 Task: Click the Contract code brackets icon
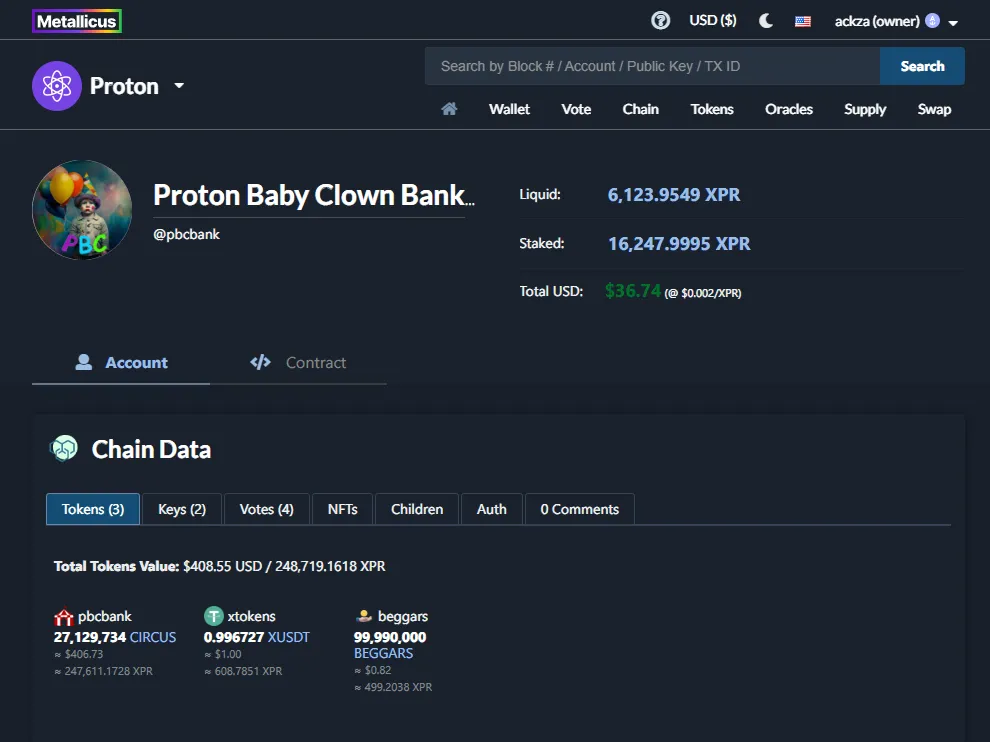click(260, 362)
